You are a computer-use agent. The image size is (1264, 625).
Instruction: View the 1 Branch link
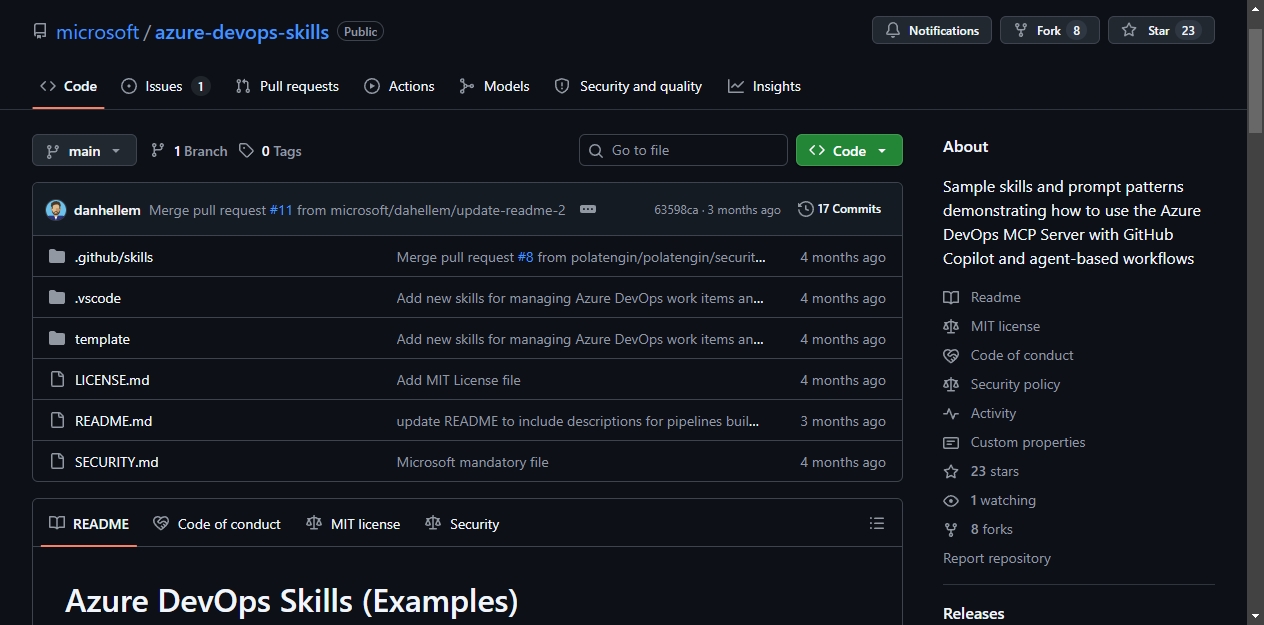tap(189, 151)
